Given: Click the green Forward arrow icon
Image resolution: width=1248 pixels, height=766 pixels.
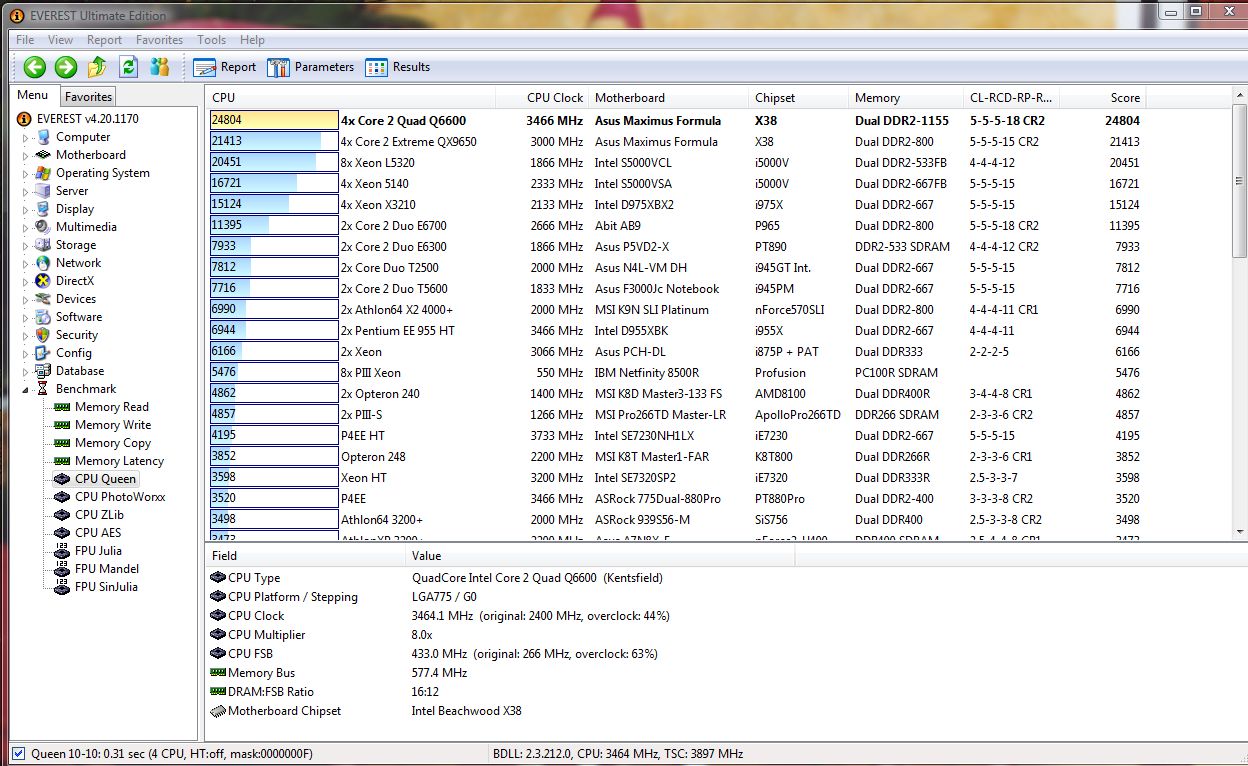Looking at the screenshot, I should click(x=66, y=67).
